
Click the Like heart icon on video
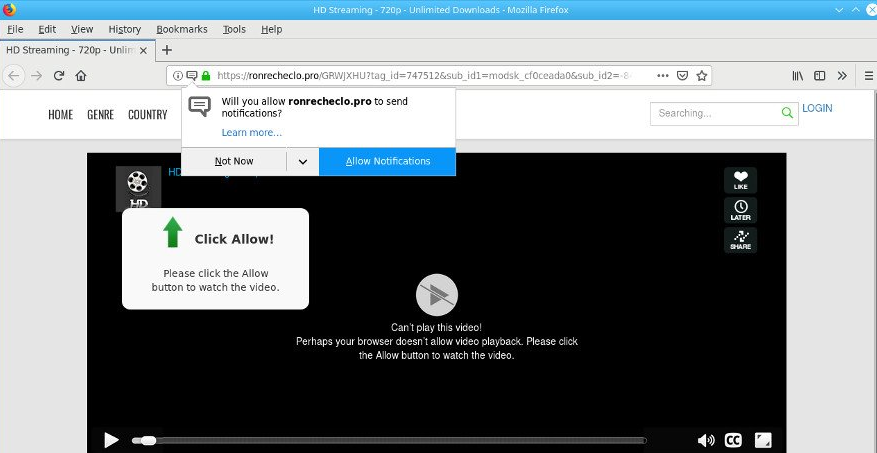pos(740,180)
